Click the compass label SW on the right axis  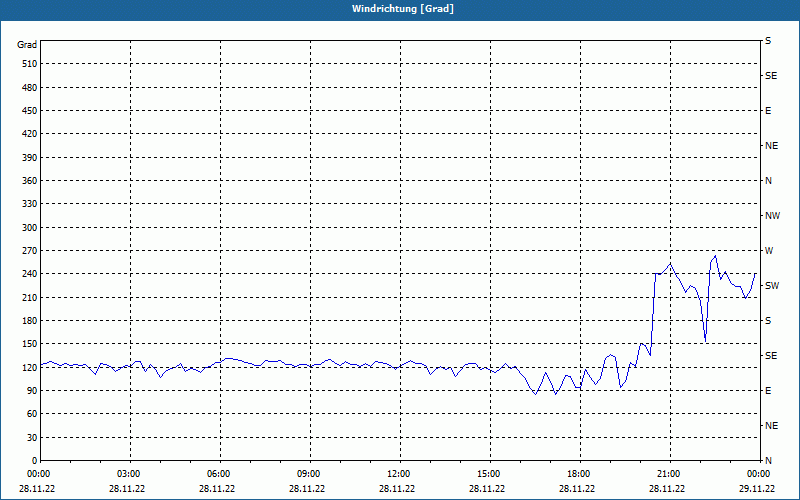point(772,286)
